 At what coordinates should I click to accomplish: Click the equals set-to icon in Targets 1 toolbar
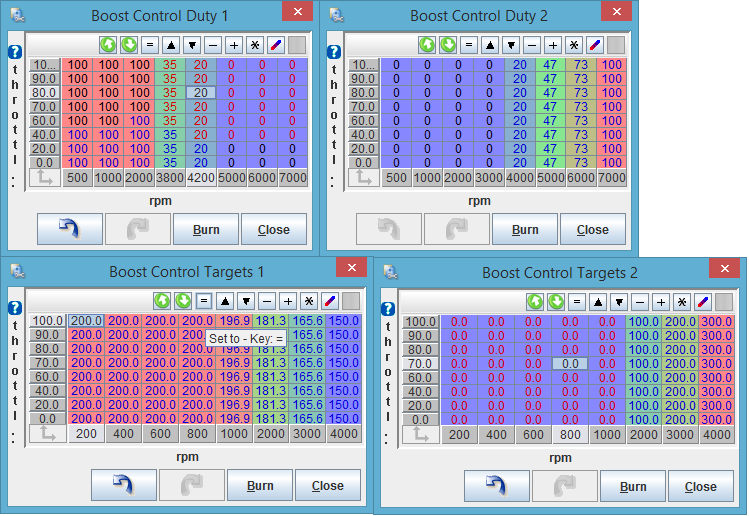204,301
